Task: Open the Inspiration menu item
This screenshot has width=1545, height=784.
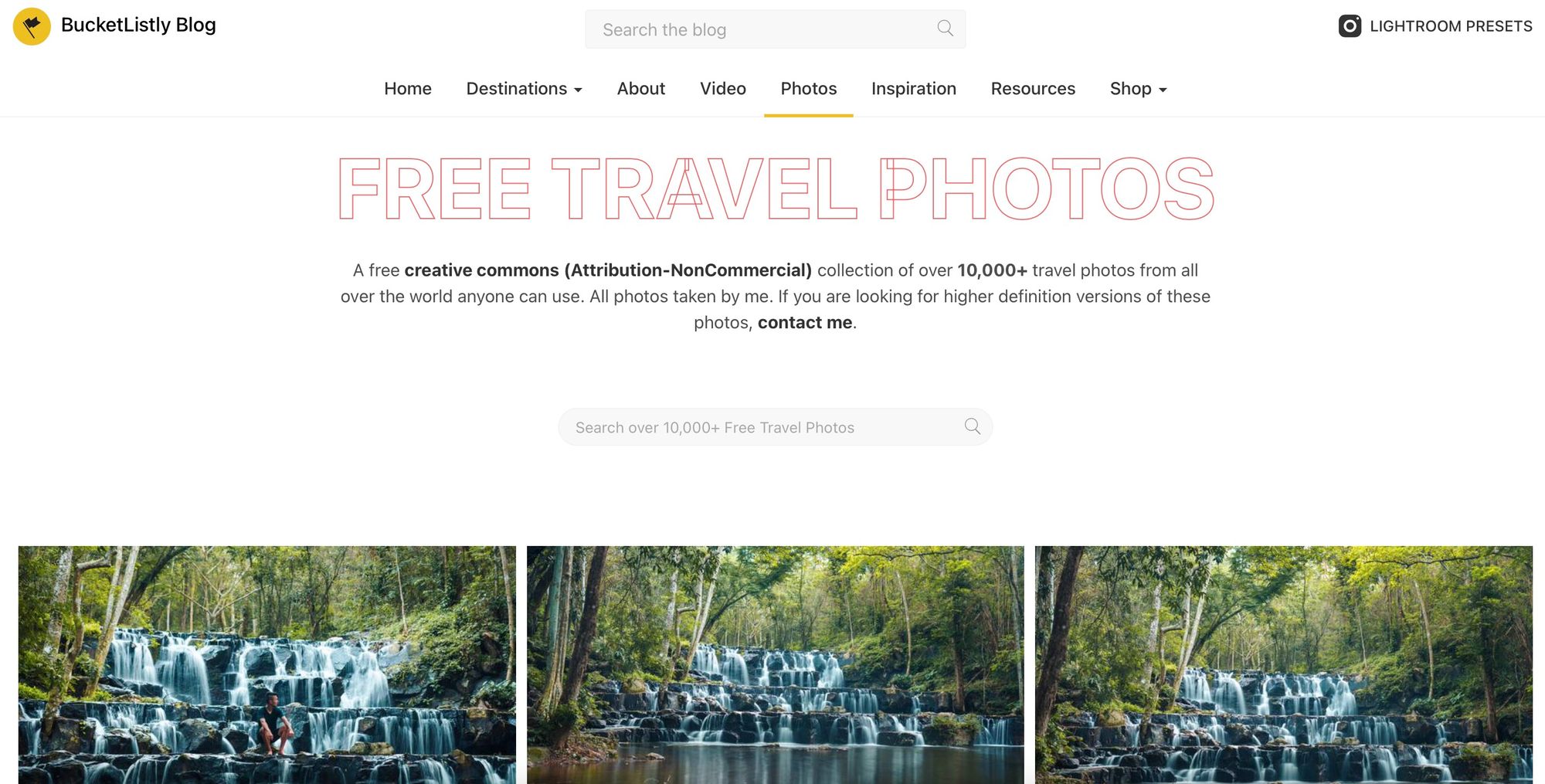Action: click(x=913, y=89)
